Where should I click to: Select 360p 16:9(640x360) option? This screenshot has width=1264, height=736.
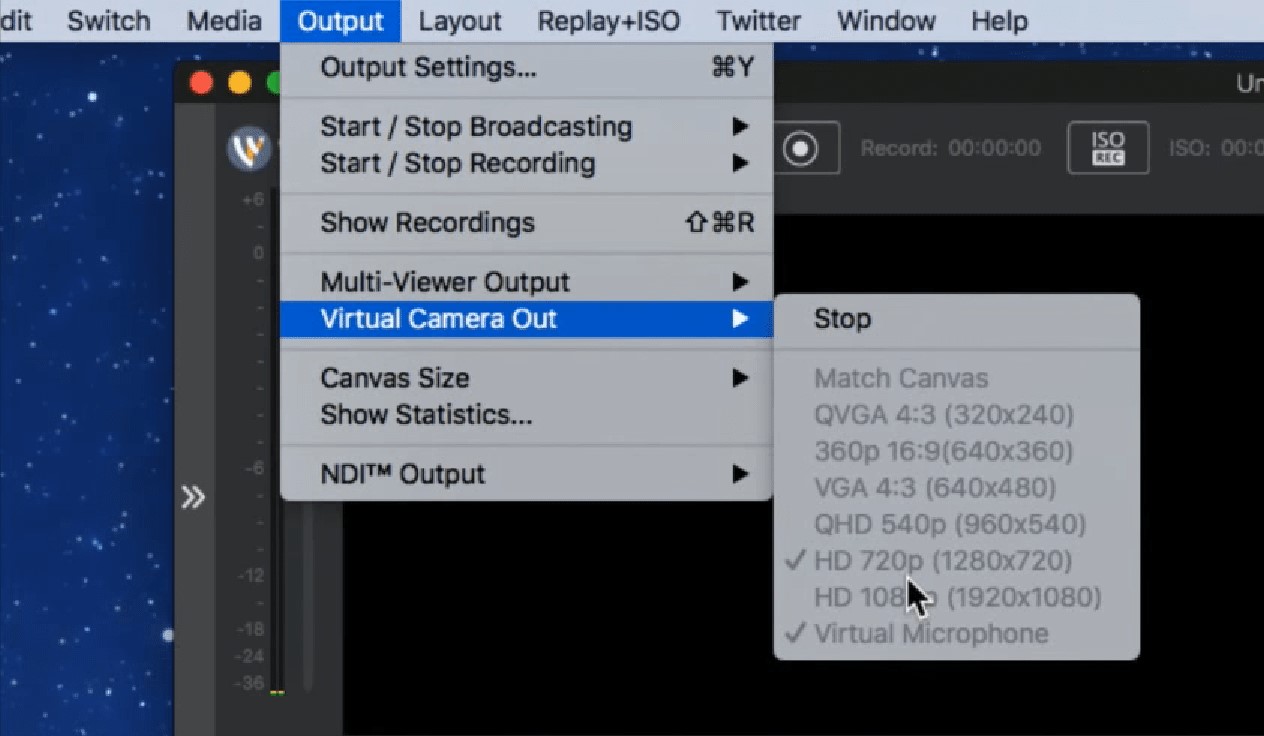(957, 451)
